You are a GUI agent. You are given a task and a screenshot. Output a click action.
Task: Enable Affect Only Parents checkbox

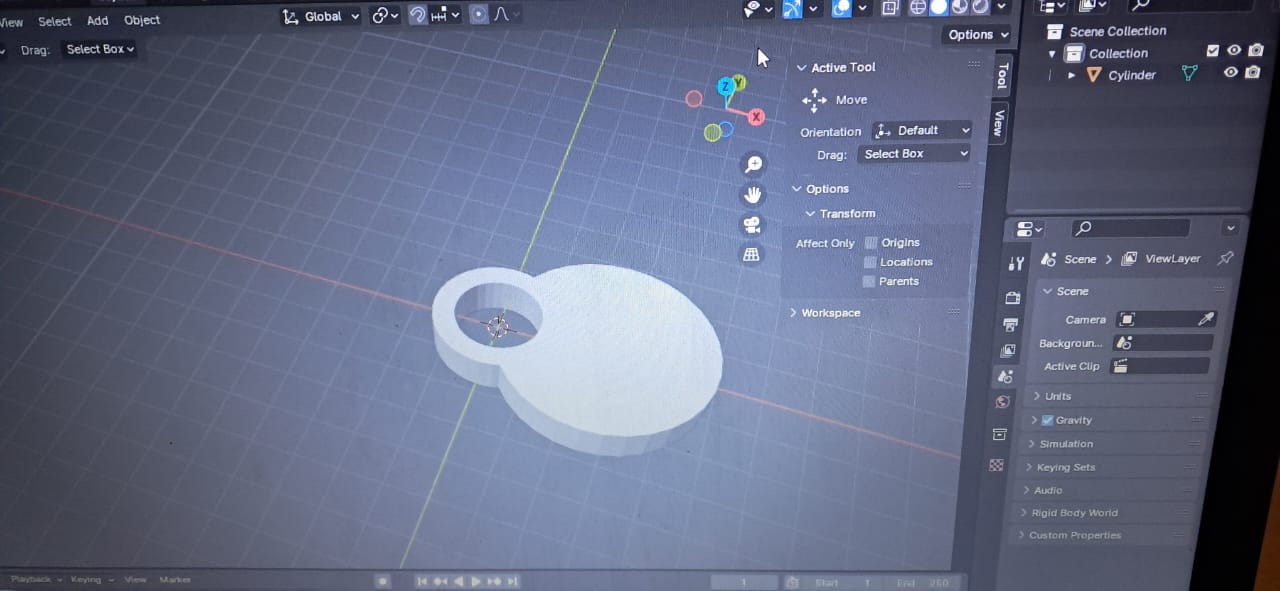point(869,281)
